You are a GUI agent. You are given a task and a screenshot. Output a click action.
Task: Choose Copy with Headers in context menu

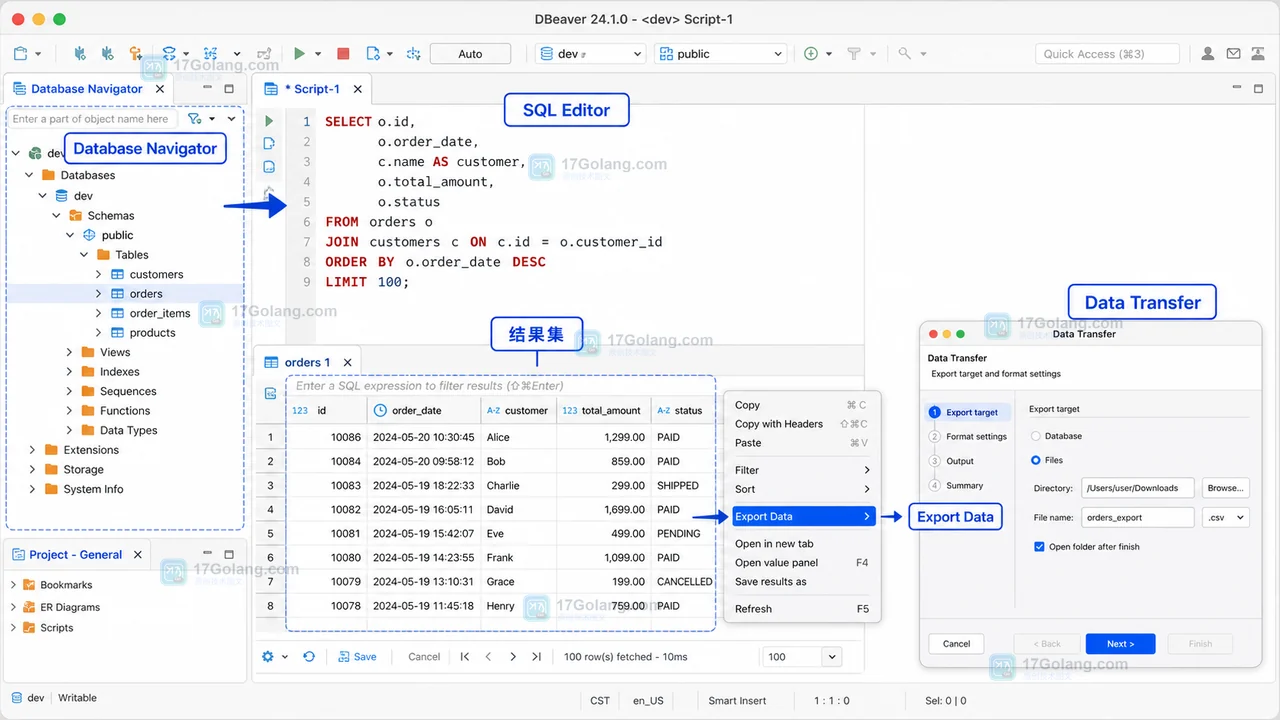click(x=802, y=424)
